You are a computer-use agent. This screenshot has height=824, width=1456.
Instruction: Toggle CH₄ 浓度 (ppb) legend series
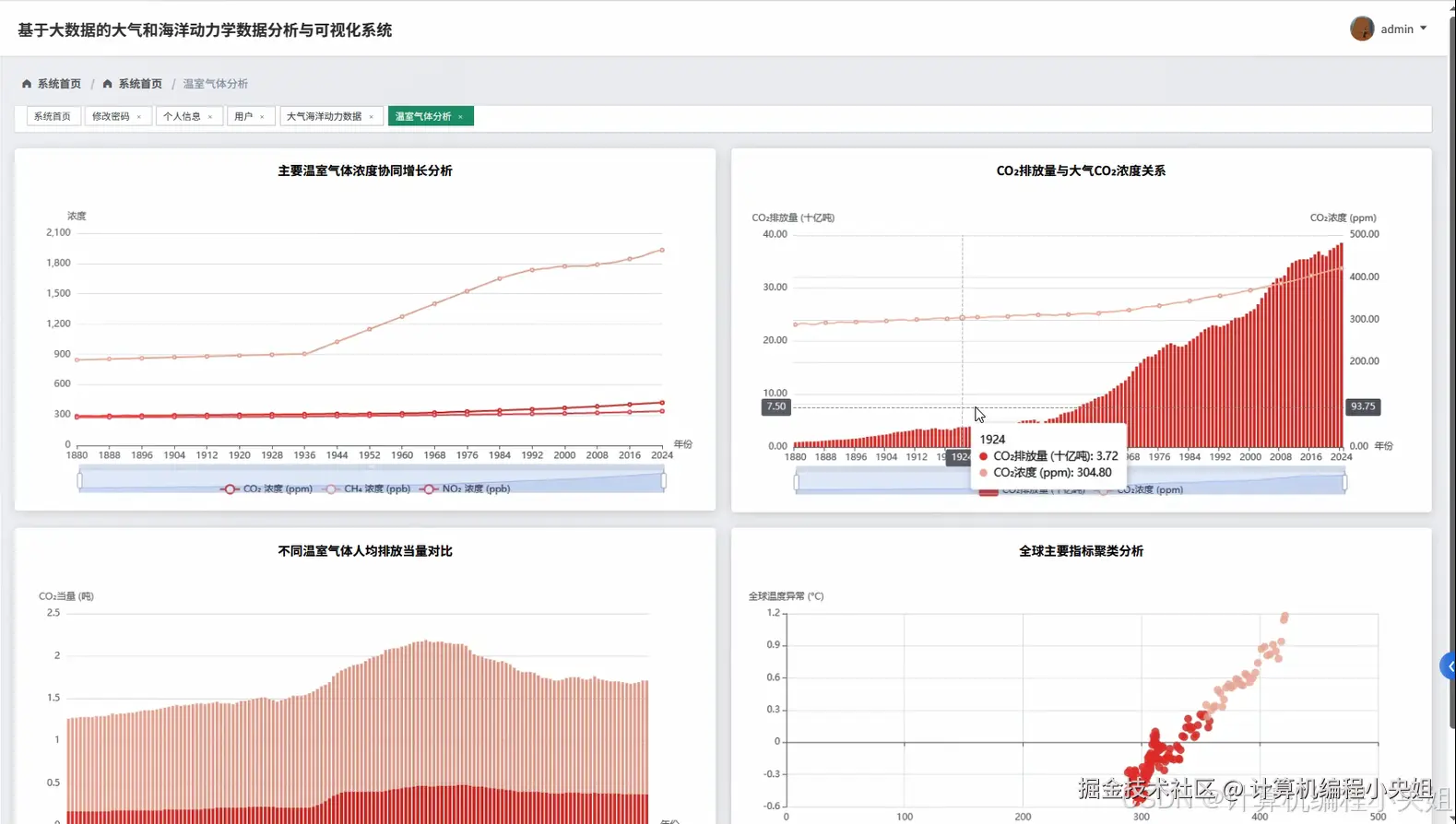[366, 489]
